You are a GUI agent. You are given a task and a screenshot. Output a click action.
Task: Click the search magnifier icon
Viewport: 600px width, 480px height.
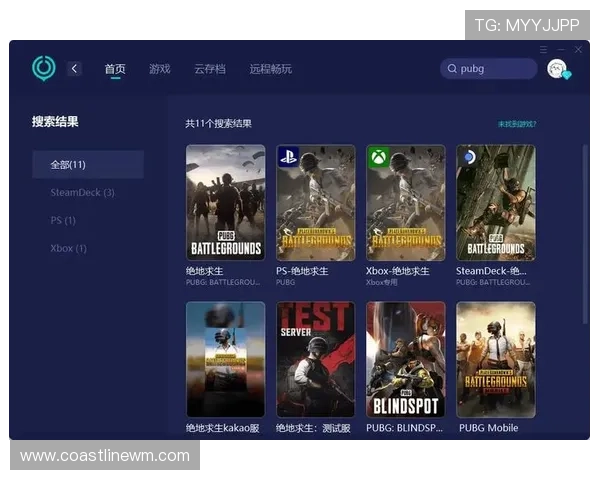[x=452, y=69]
